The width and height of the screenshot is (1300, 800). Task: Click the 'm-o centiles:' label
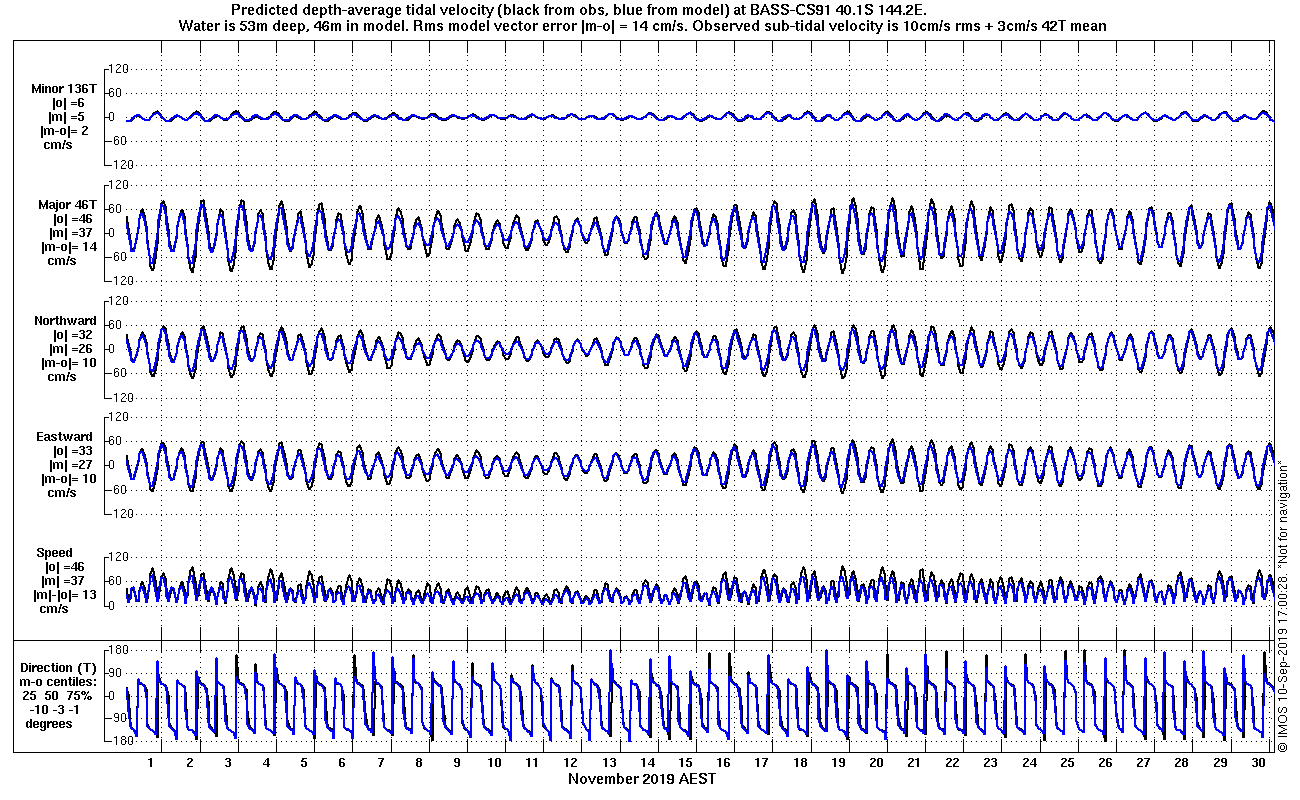tap(60, 682)
